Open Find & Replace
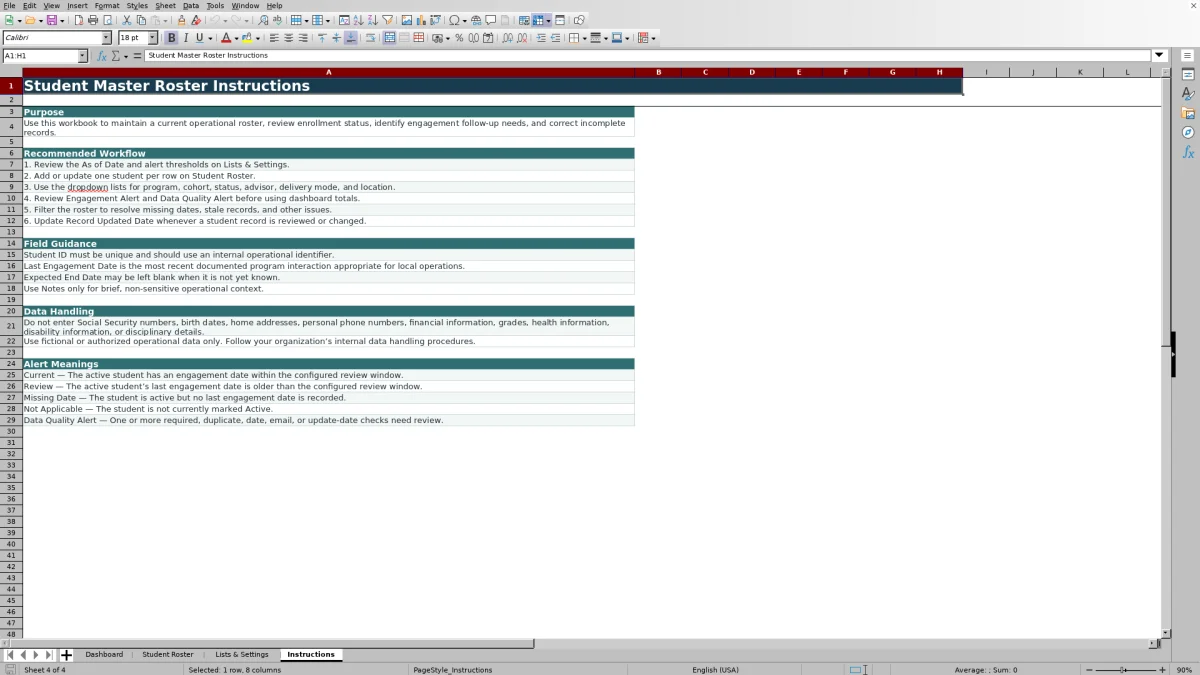The height and width of the screenshot is (675, 1200). click(x=263, y=20)
